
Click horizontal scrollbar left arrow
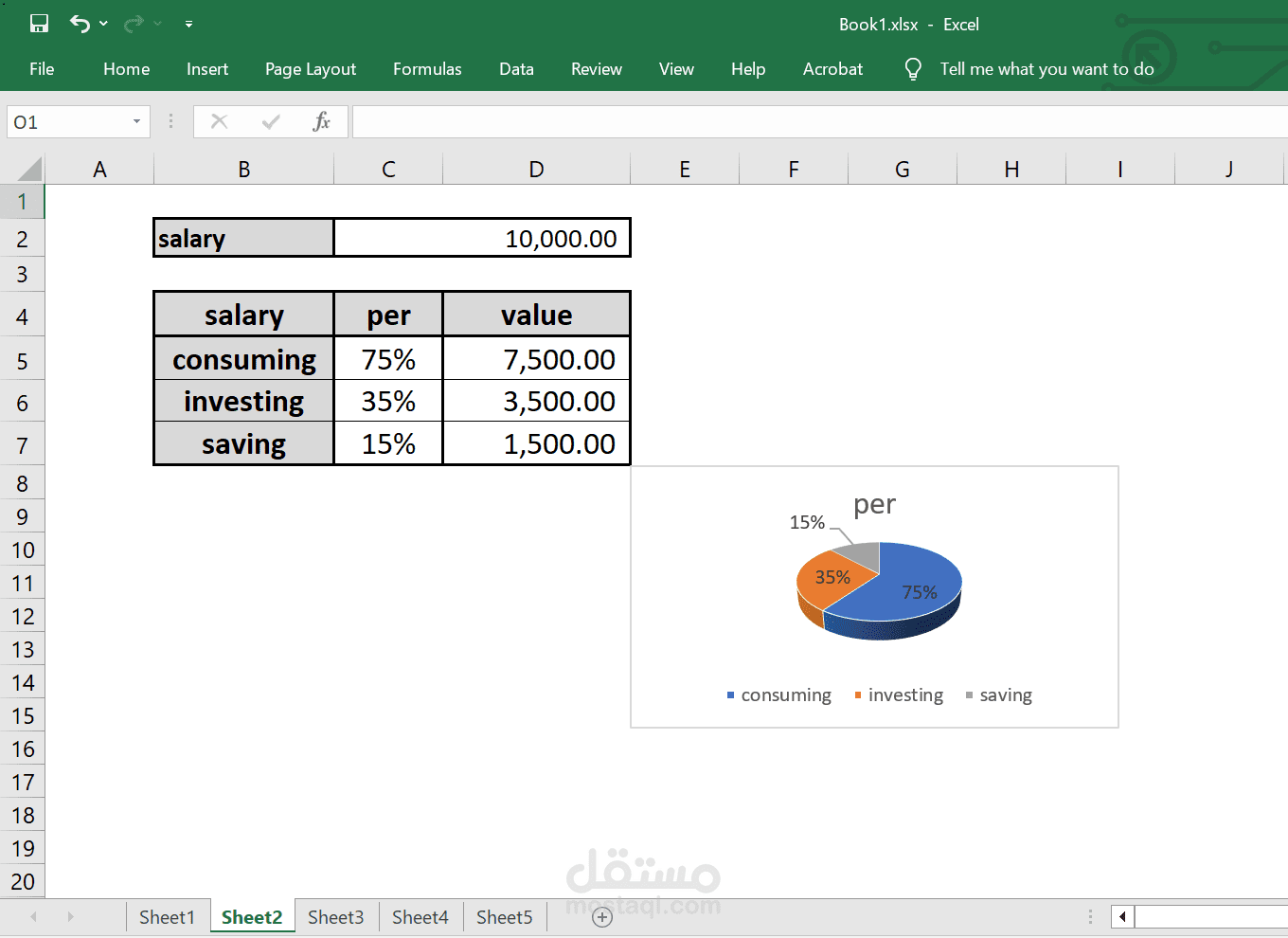pos(1122,917)
